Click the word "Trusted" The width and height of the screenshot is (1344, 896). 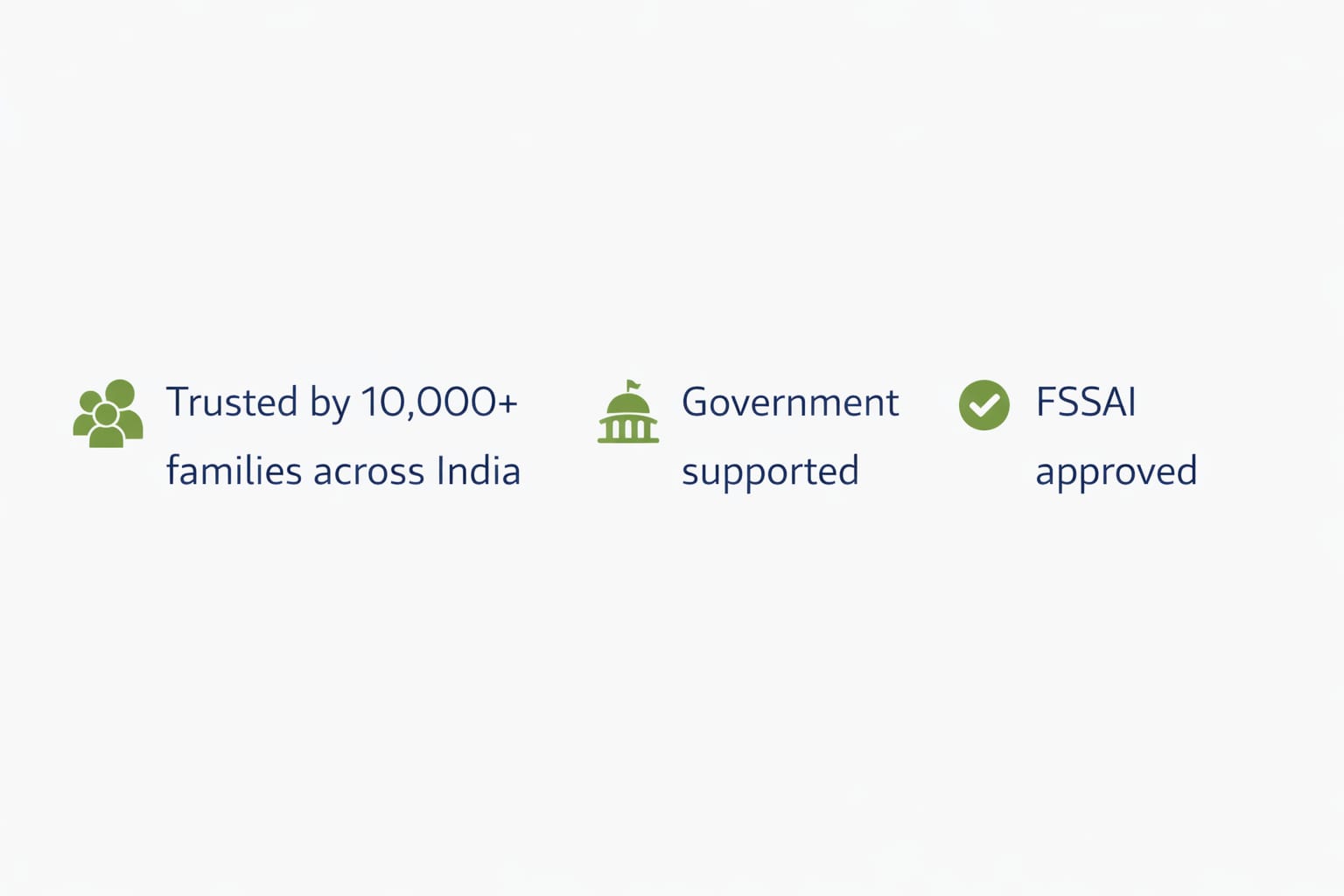click(x=232, y=402)
